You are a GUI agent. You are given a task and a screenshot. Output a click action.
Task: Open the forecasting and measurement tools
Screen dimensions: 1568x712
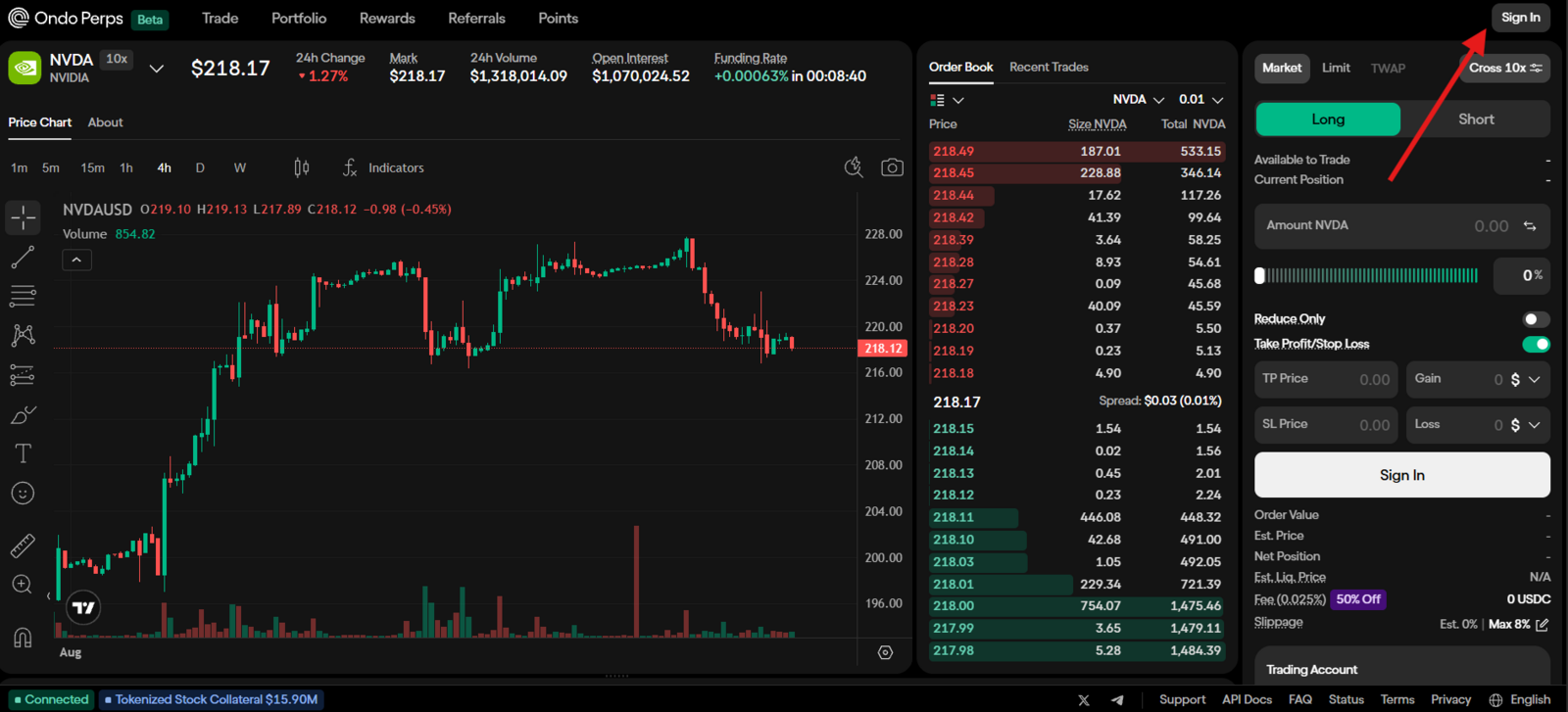click(x=23, y=375)
